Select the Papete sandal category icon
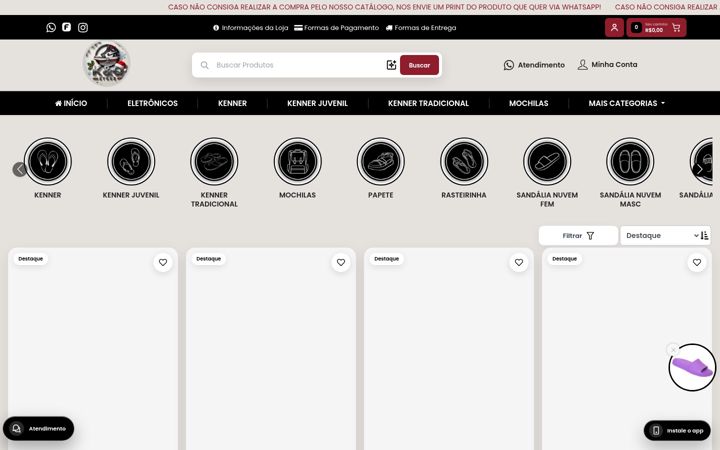 [381, 162]
